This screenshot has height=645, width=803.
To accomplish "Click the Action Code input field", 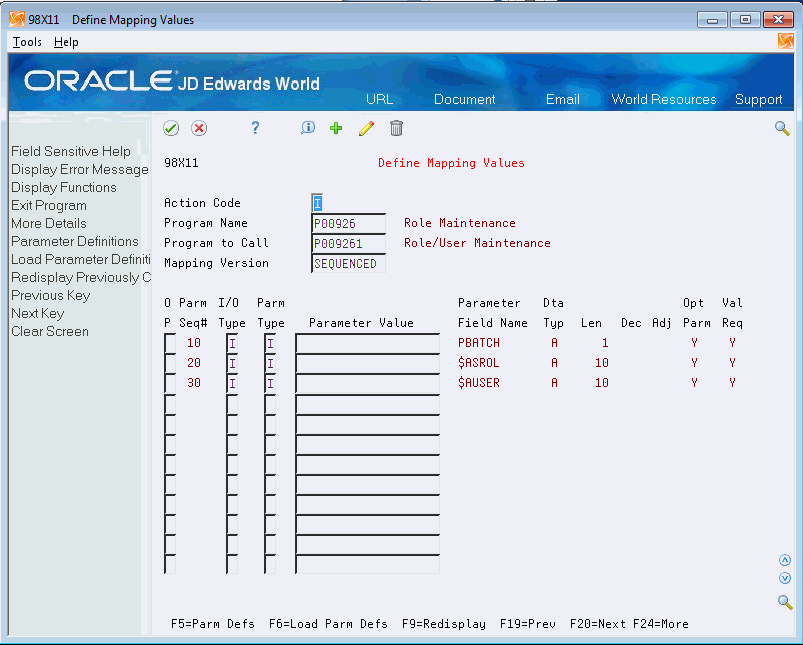I will pos(315,202).
